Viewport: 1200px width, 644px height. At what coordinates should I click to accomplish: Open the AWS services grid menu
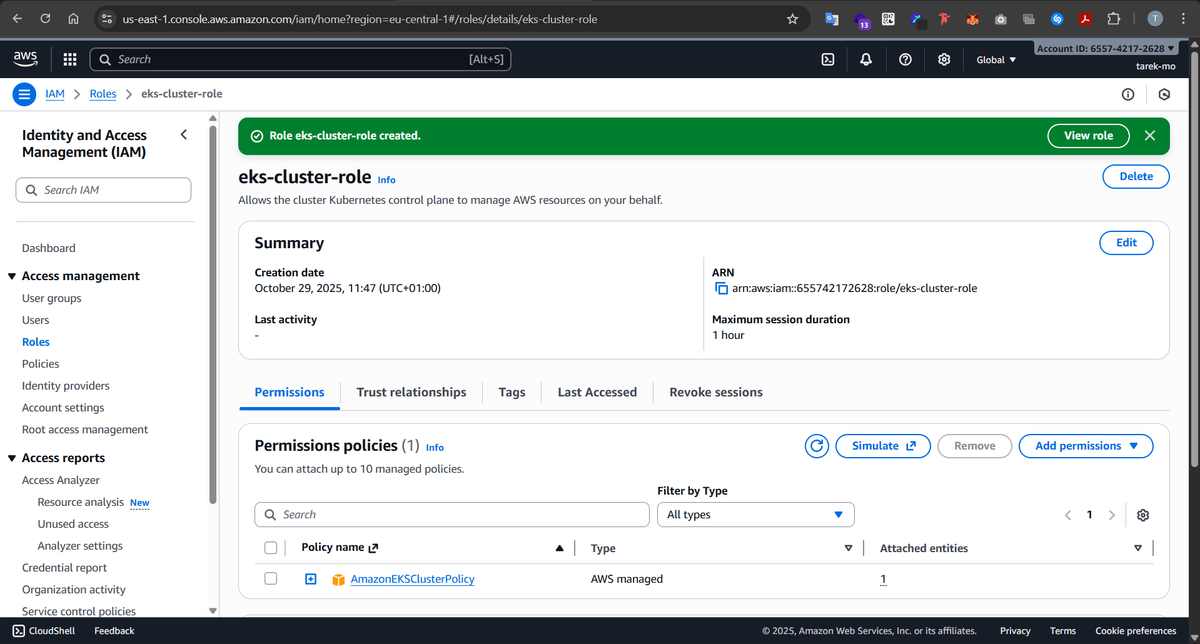pyautogui.click(x=70, y=60)
